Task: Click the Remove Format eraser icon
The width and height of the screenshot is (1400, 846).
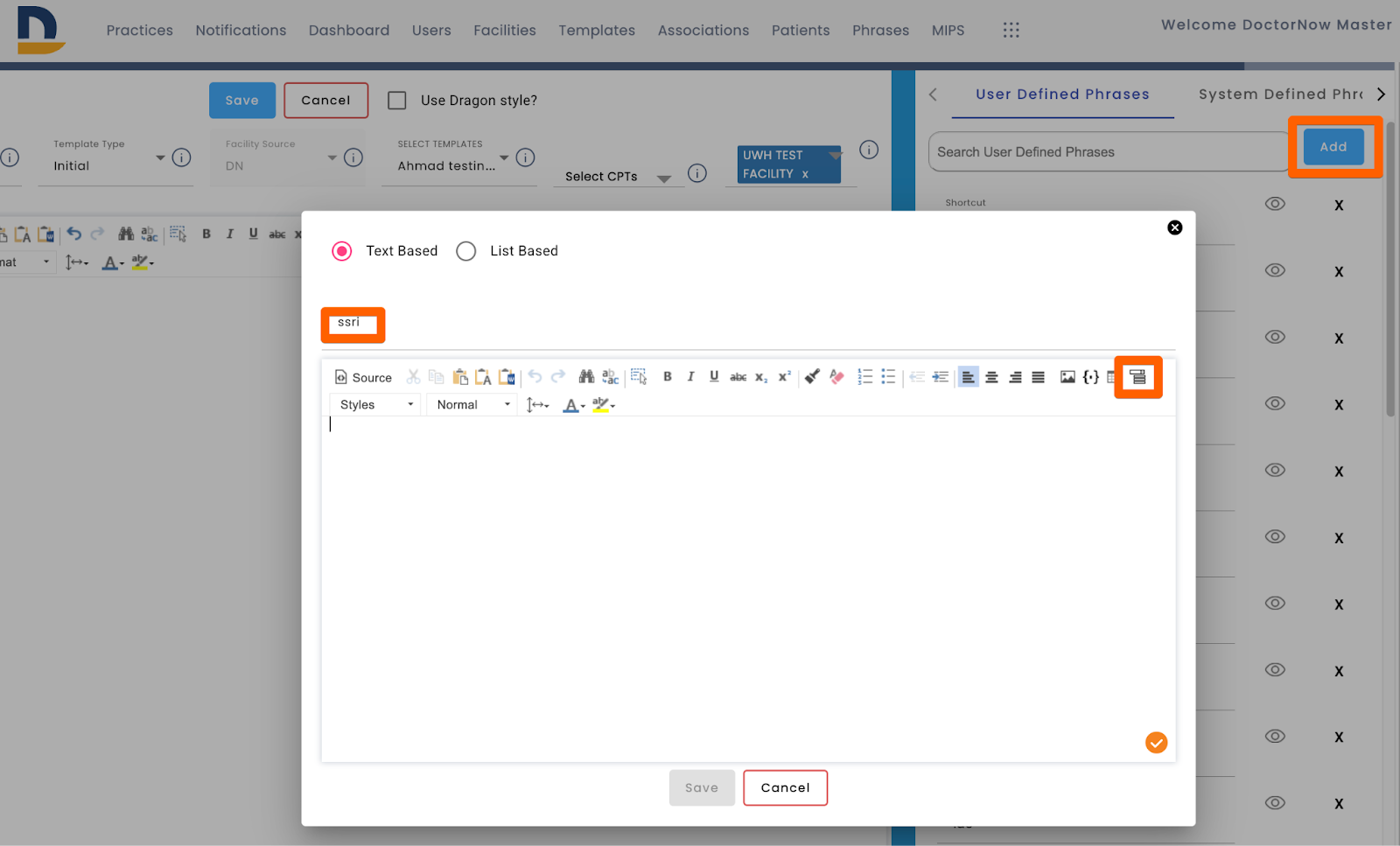Action: pyautogui.click(x=837, y=377)
